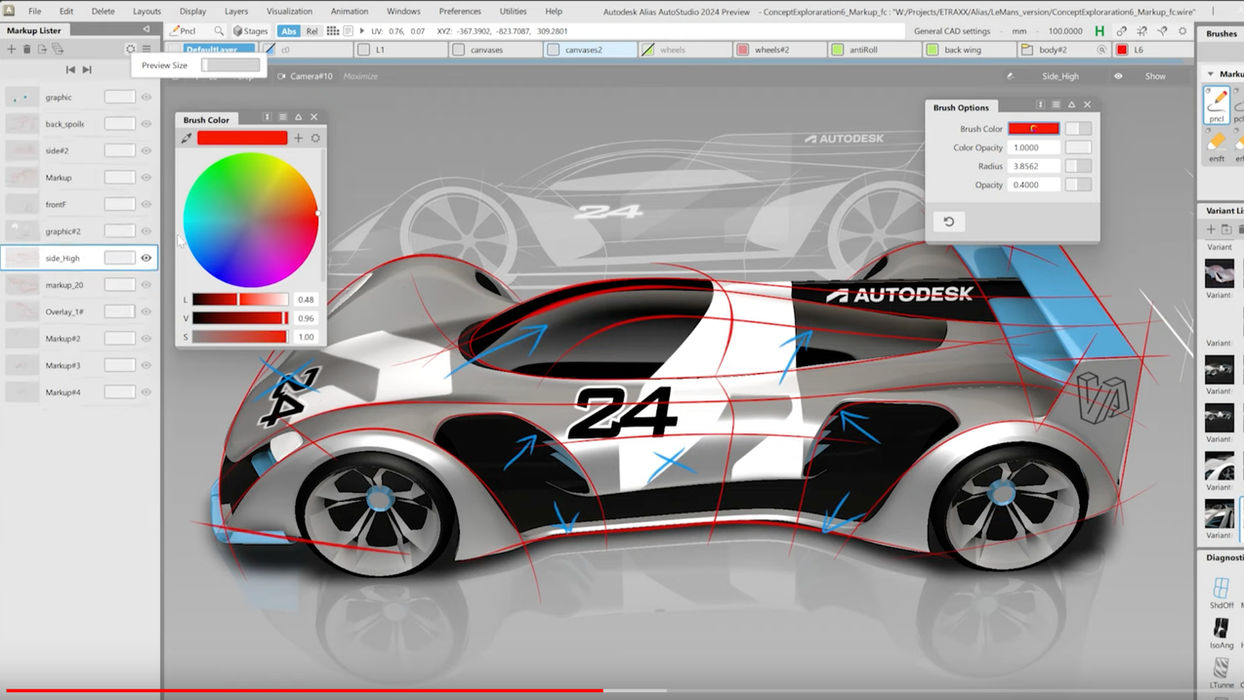1244x700 pixels.
Task: Expand the Markup Lister options menu
Action: point(146,48)
